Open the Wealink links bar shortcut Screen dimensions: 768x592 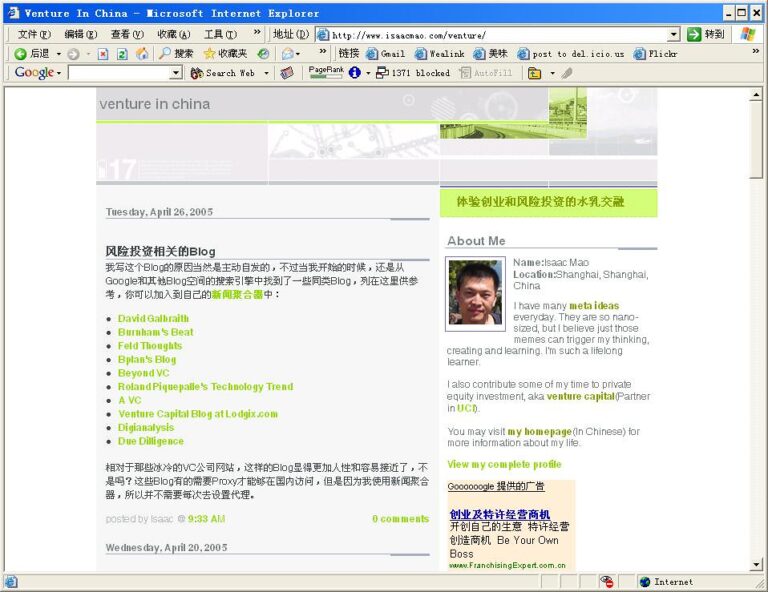coord(439,54)
